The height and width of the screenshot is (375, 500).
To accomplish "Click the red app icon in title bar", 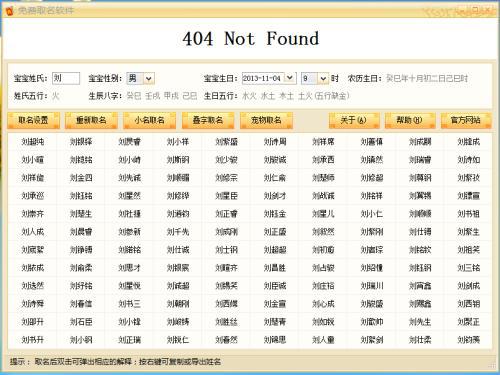I will 9,10.
